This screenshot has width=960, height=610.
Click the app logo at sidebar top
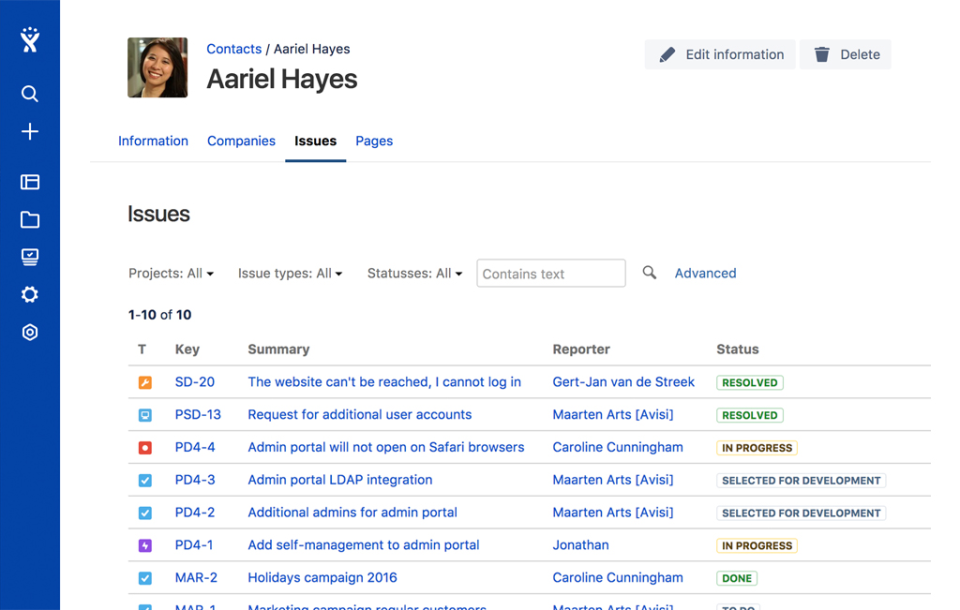click(30, 40)
